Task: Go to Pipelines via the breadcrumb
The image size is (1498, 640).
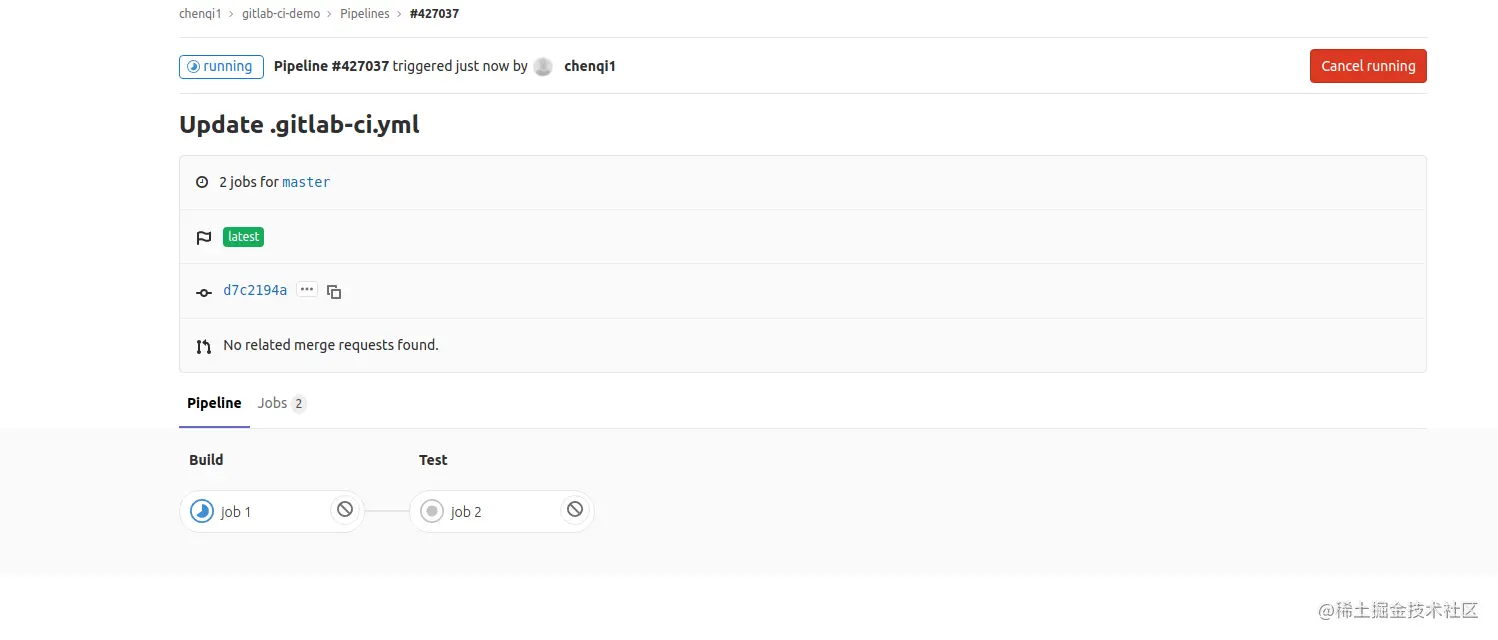Action: (x=364, y=13)
